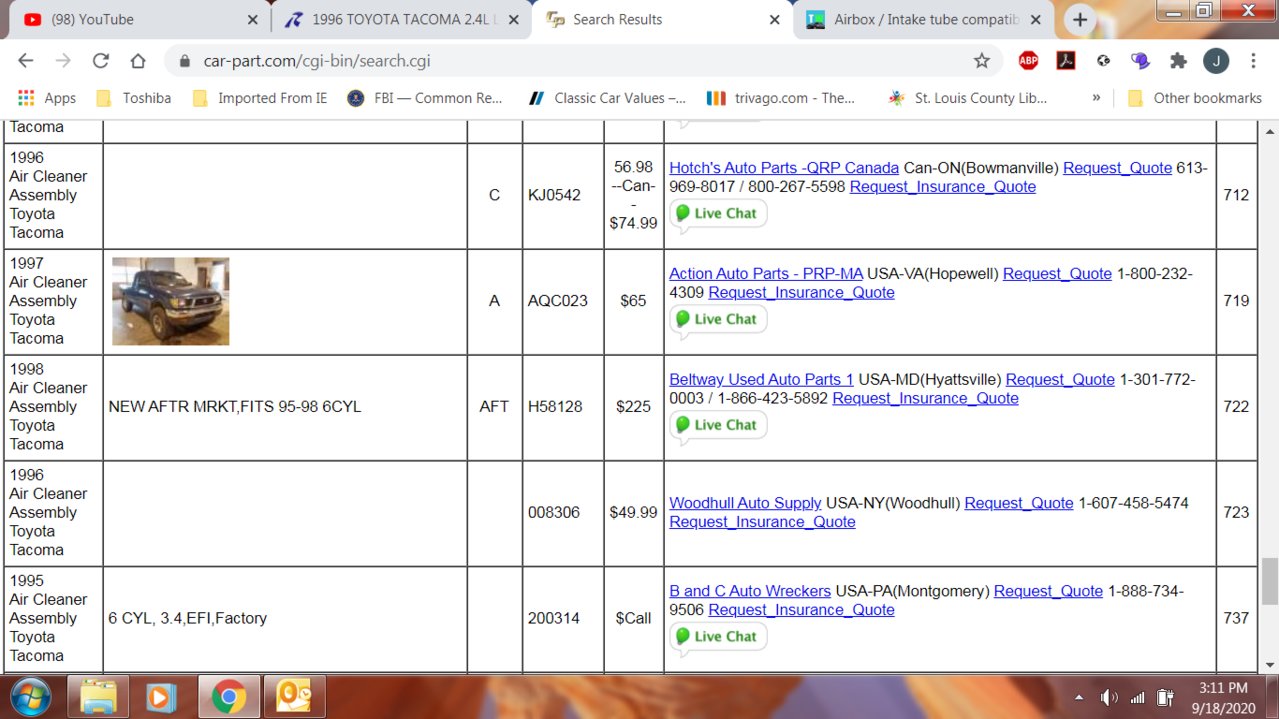Open the Adobe Acrobat extension
Image resolution: width=1279 pixels, height=719 pixels.
1066,61
